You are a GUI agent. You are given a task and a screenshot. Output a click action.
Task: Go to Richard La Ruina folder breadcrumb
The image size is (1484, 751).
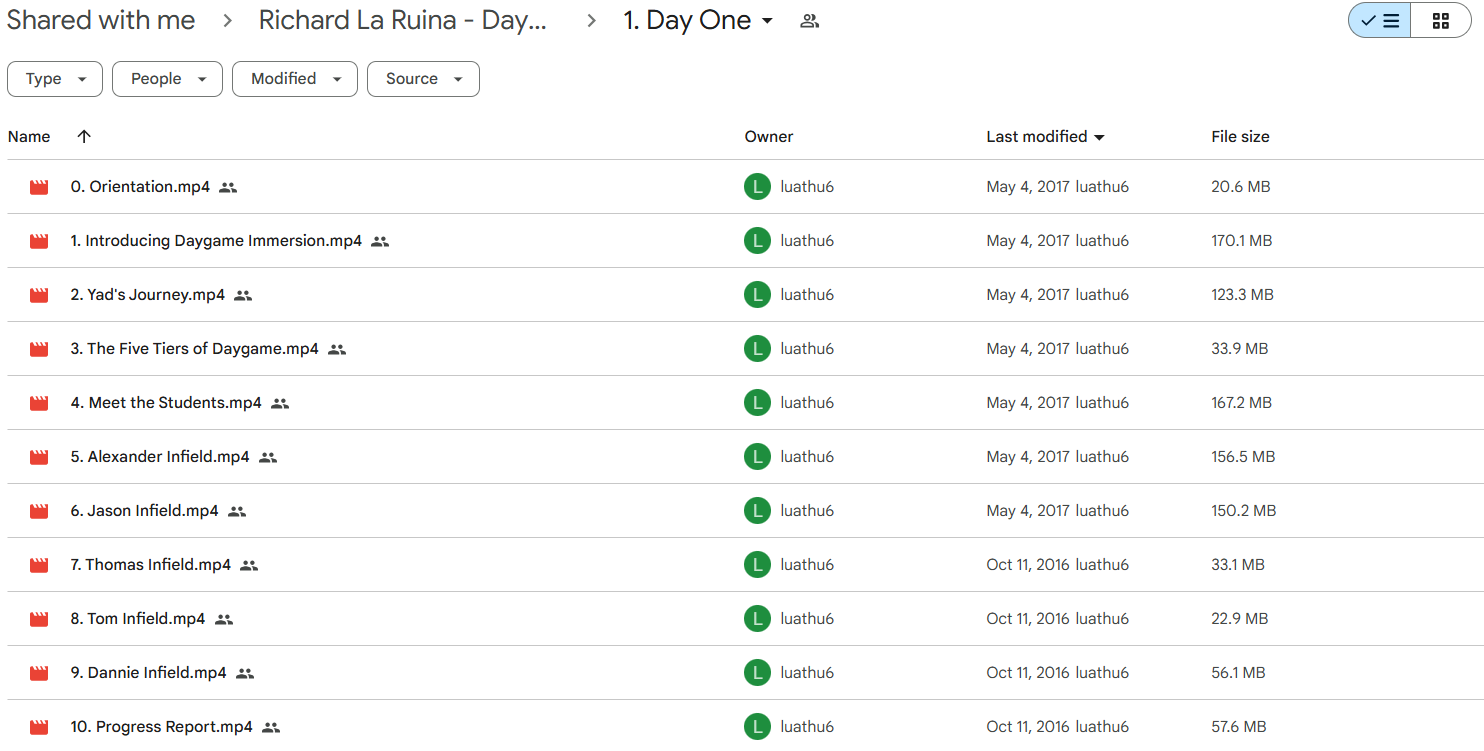pyautogui.click(x=403, y=21)
